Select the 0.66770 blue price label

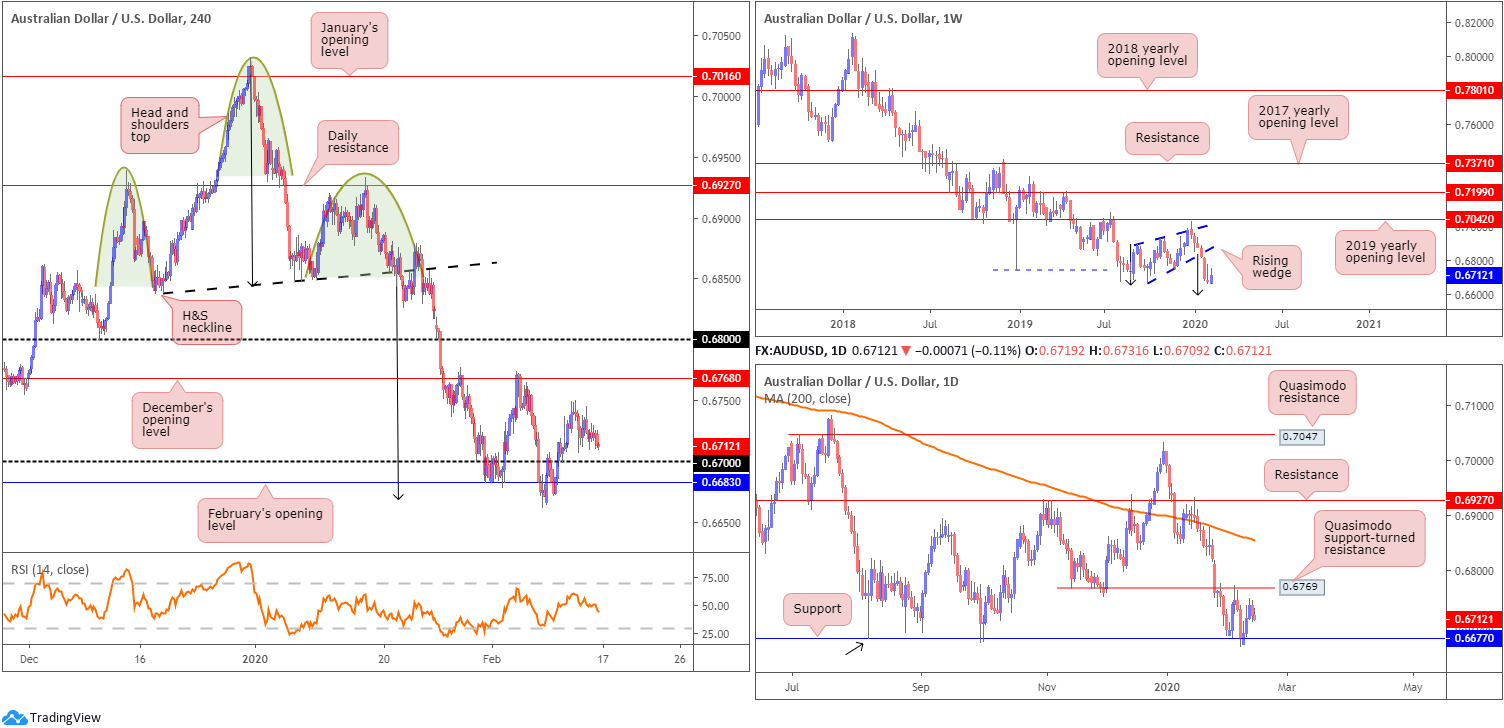pos(1473,638)
